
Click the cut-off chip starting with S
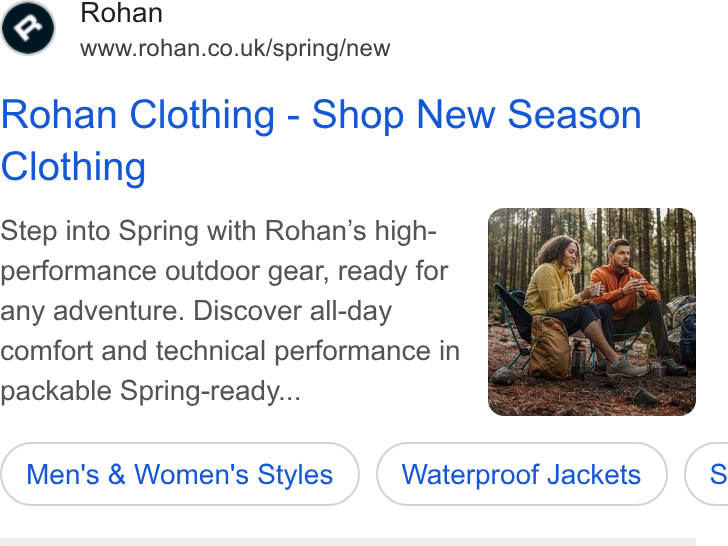[x=707, y=474]
